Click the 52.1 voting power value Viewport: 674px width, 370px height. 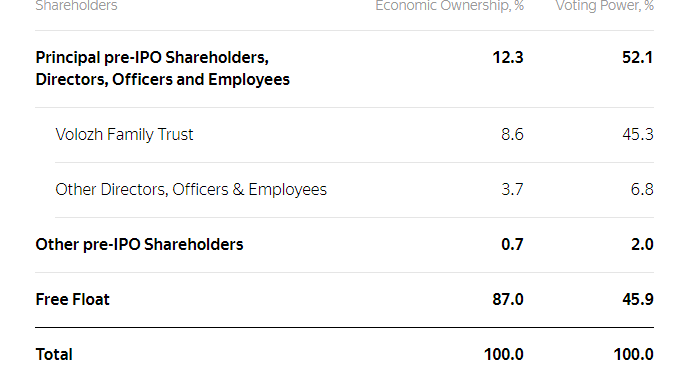coord(638,58)
